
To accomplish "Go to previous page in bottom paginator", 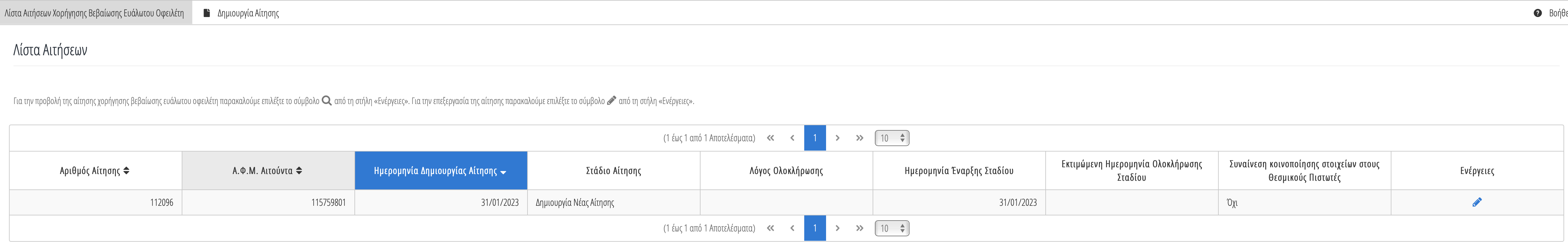I will [x=792, y=228].
